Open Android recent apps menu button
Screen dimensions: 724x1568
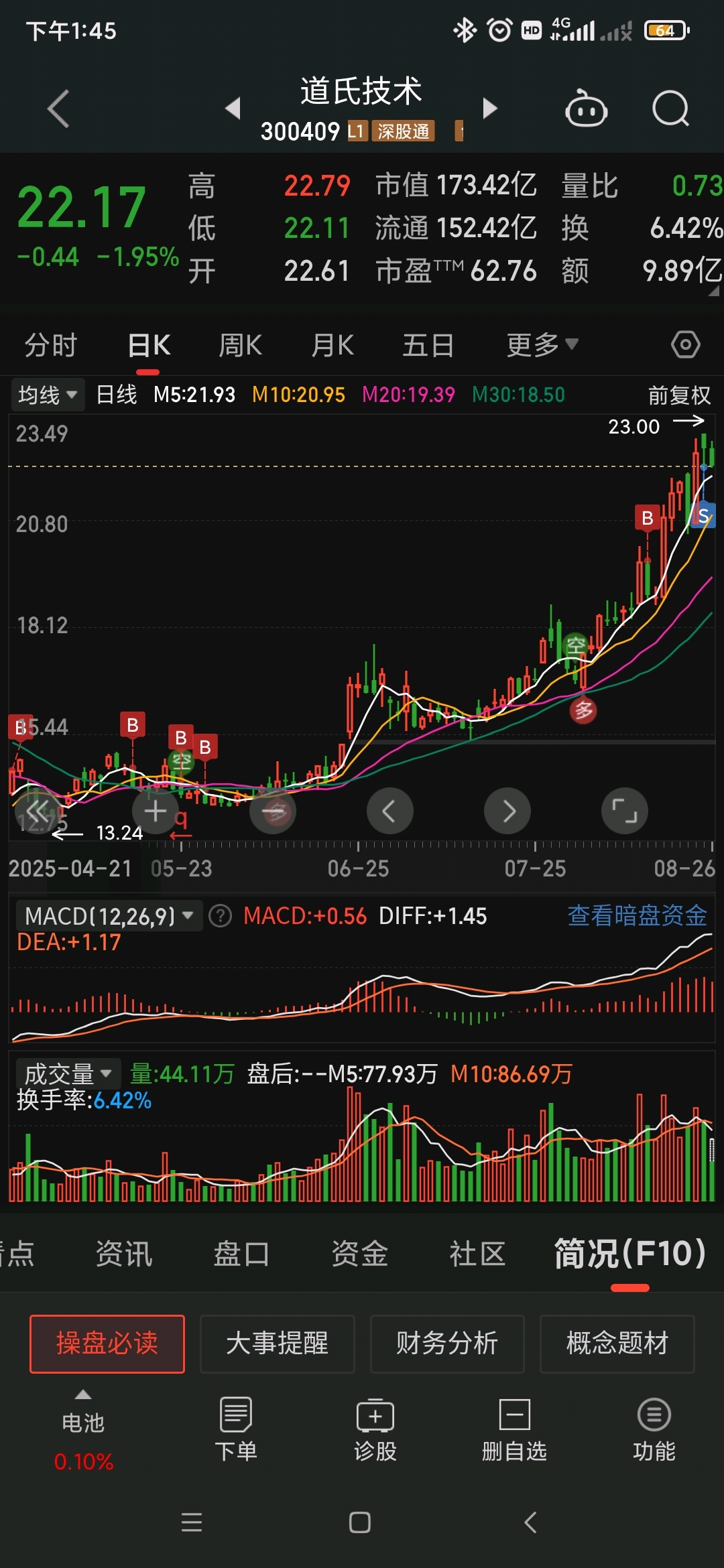[192, 1522]
